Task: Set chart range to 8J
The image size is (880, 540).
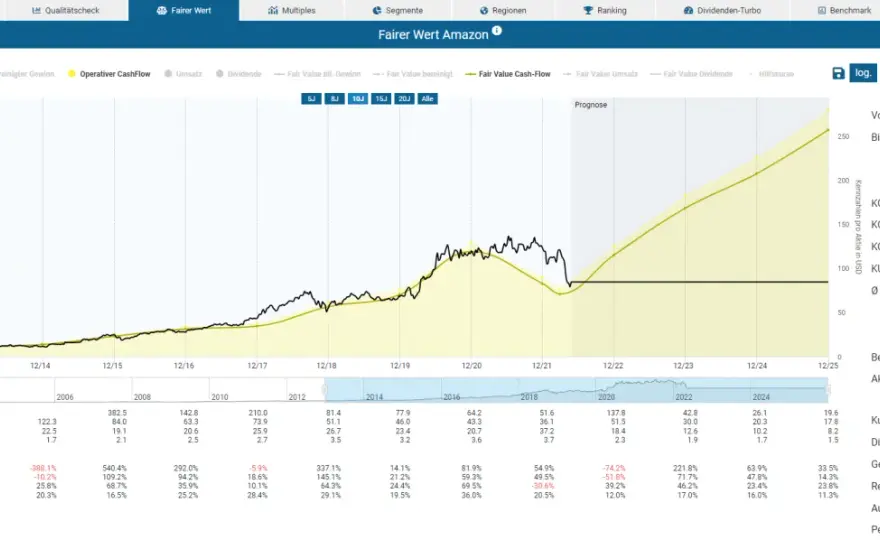Action: pyautogui.click(x=334, y=99)
